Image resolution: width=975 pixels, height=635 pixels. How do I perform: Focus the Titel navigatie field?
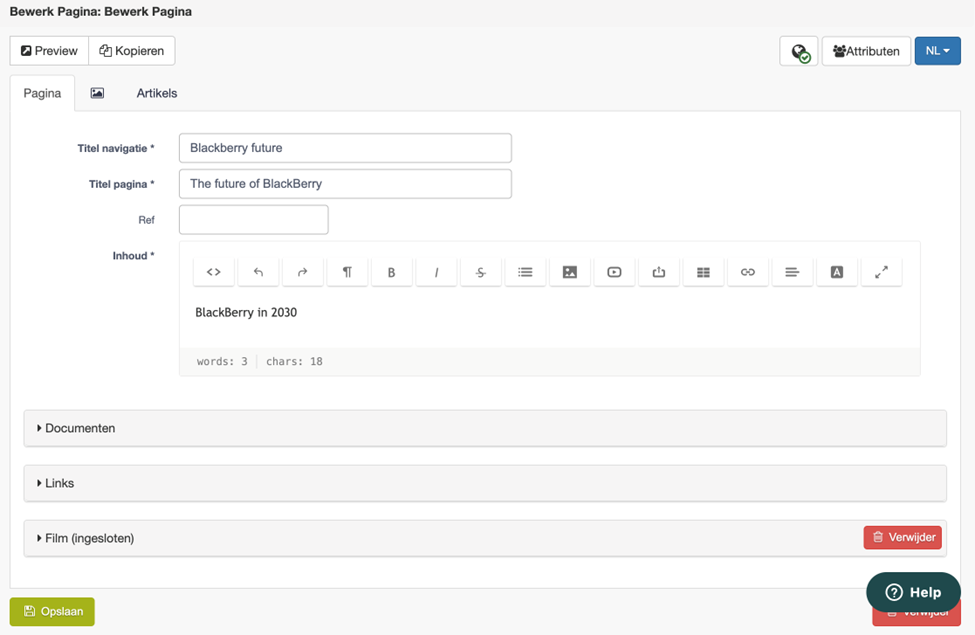click(x=345, y=148)
